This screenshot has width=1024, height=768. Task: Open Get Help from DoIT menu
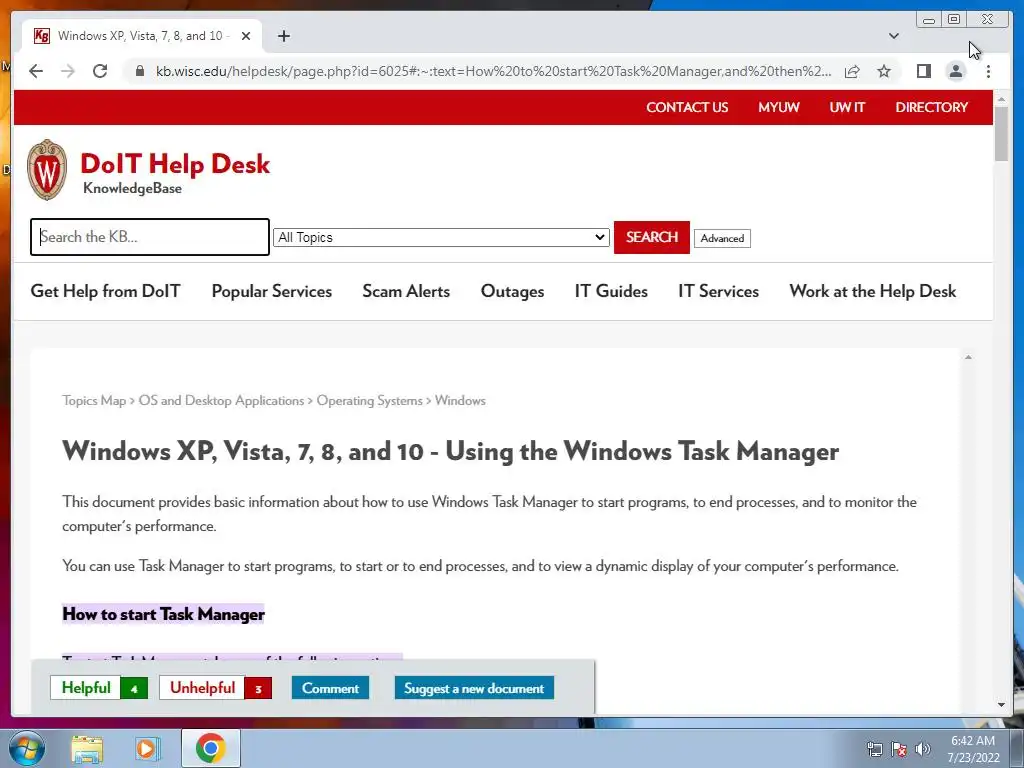105,291
